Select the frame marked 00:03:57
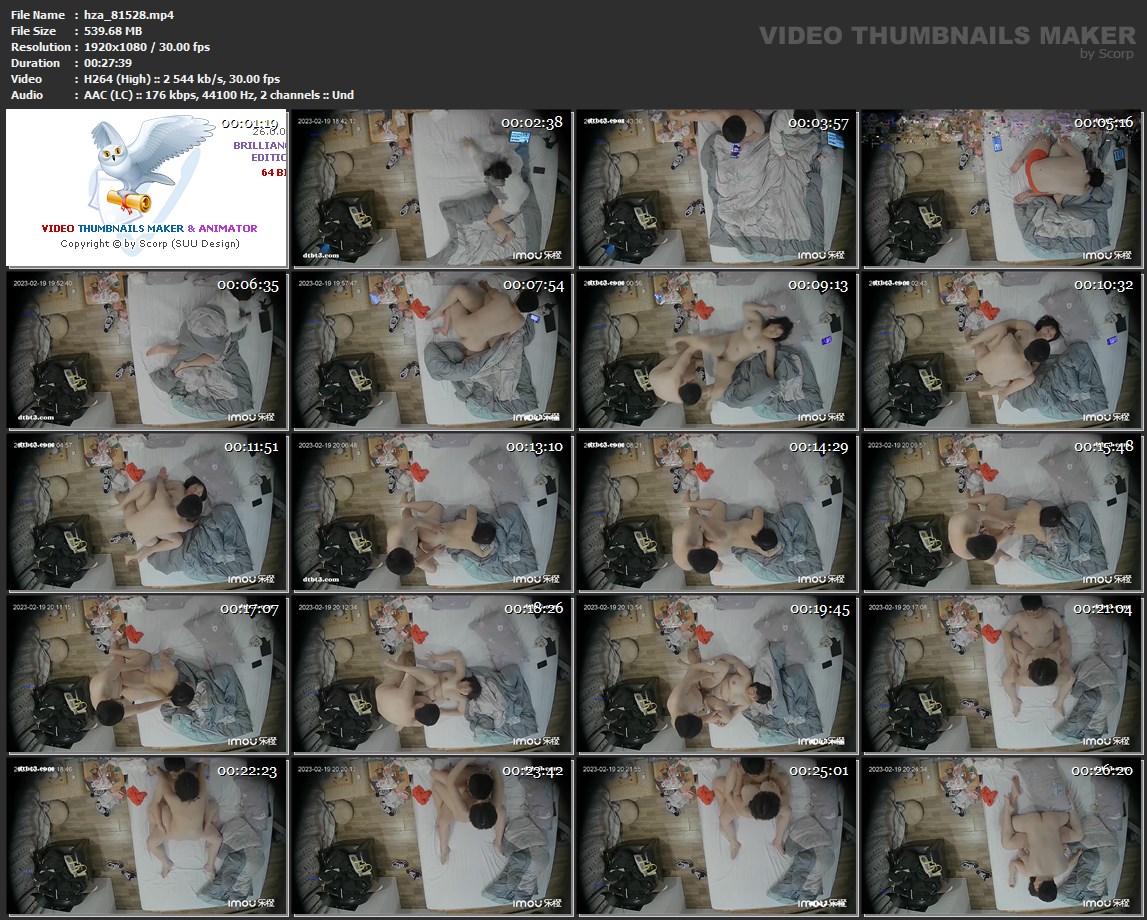This screenshot has height=920, width=1147. point(717,188)
